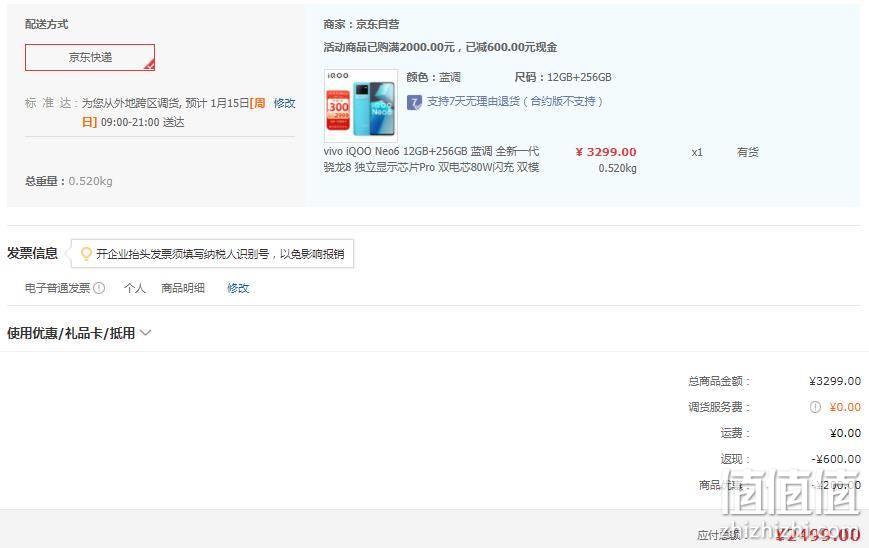Click the ¥ 3299.00 red product price
Screen dimensions: 869x548
click(606, 152)
